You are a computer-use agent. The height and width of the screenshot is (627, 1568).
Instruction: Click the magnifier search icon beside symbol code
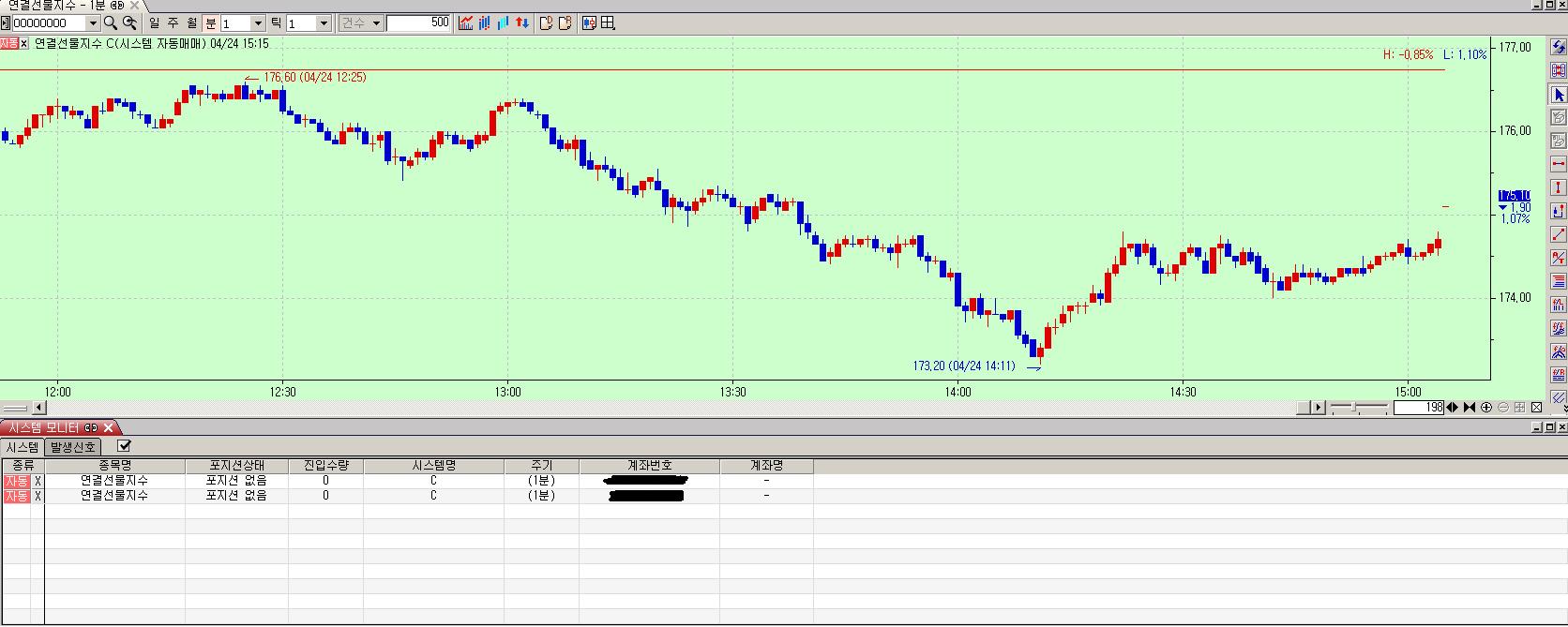(111, 22)
